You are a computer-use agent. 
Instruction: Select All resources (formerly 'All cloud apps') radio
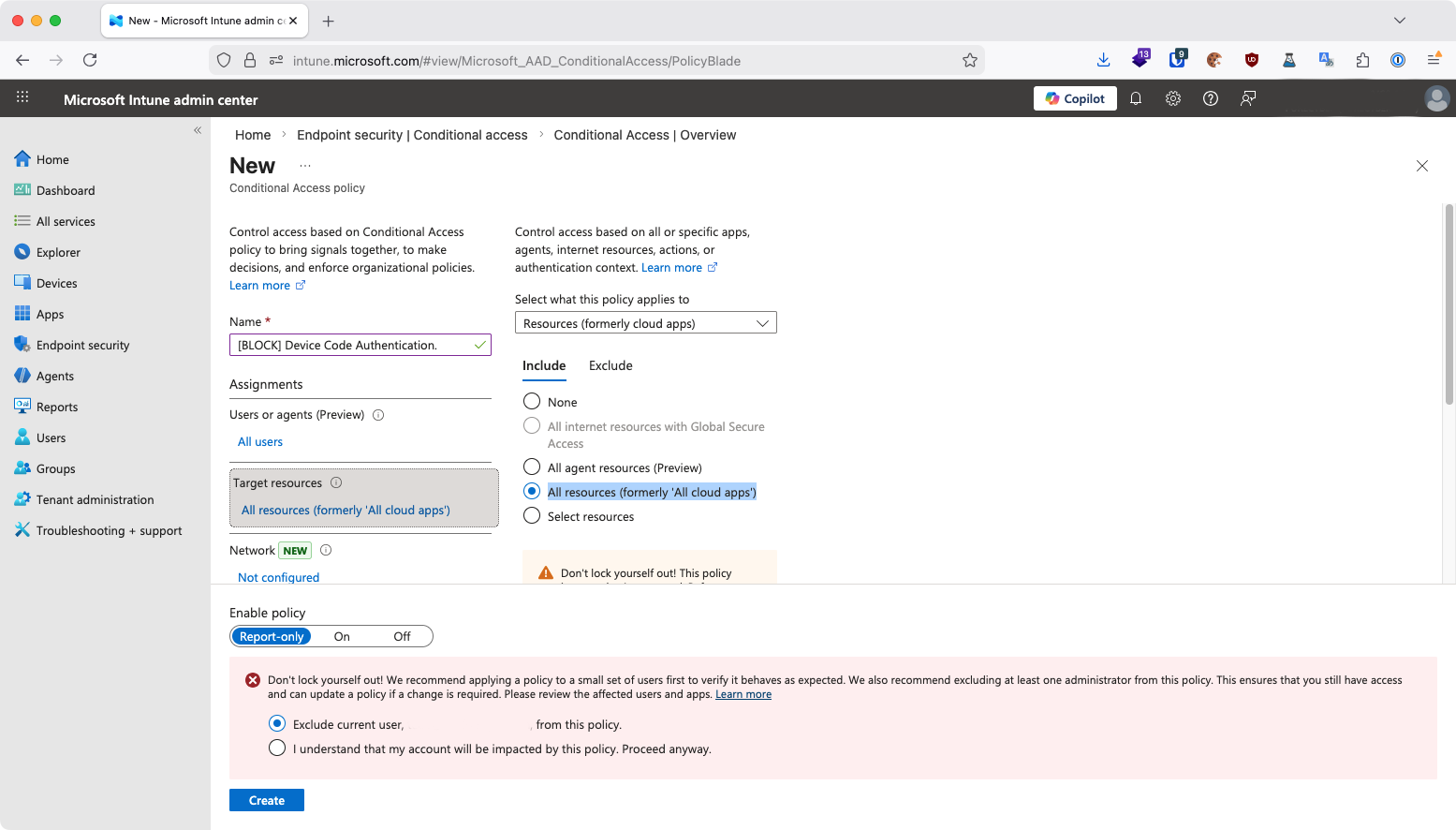click(x=532, y=491)
